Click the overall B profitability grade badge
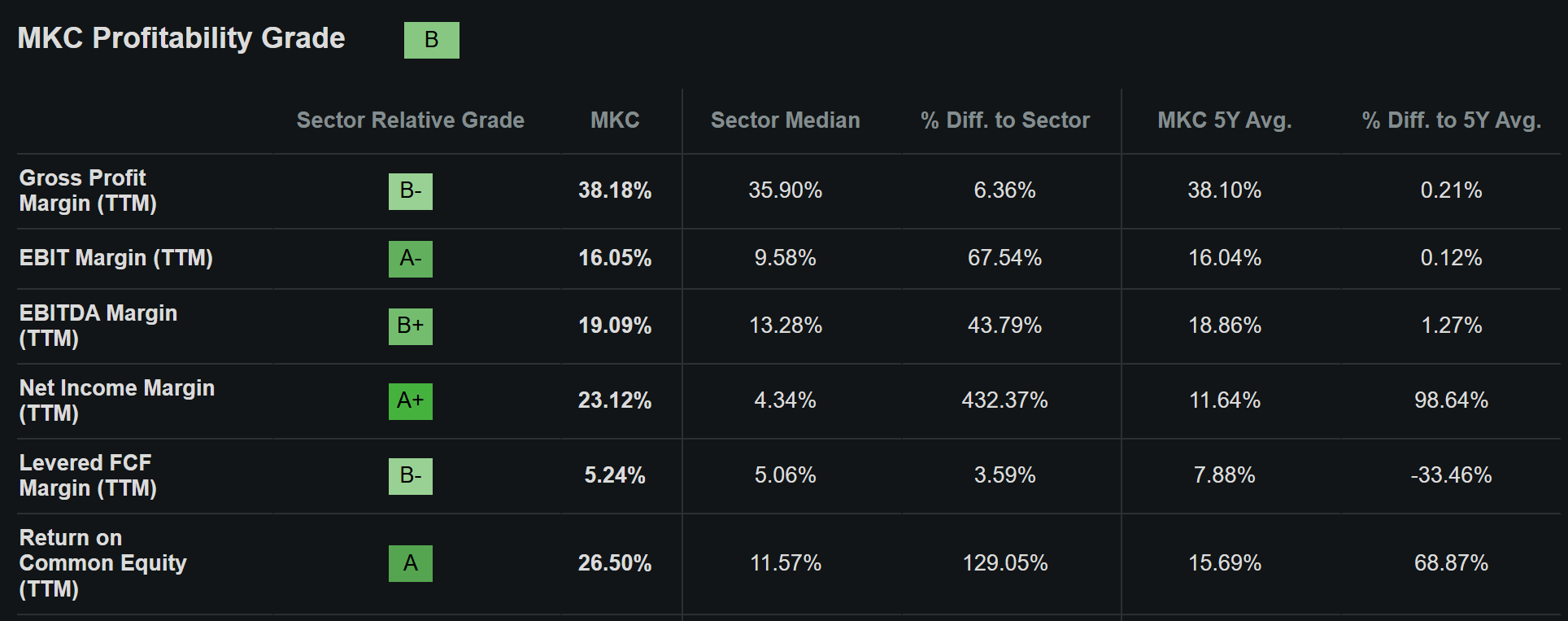This screenshot has width=1568, height=621. coord(431,40)
